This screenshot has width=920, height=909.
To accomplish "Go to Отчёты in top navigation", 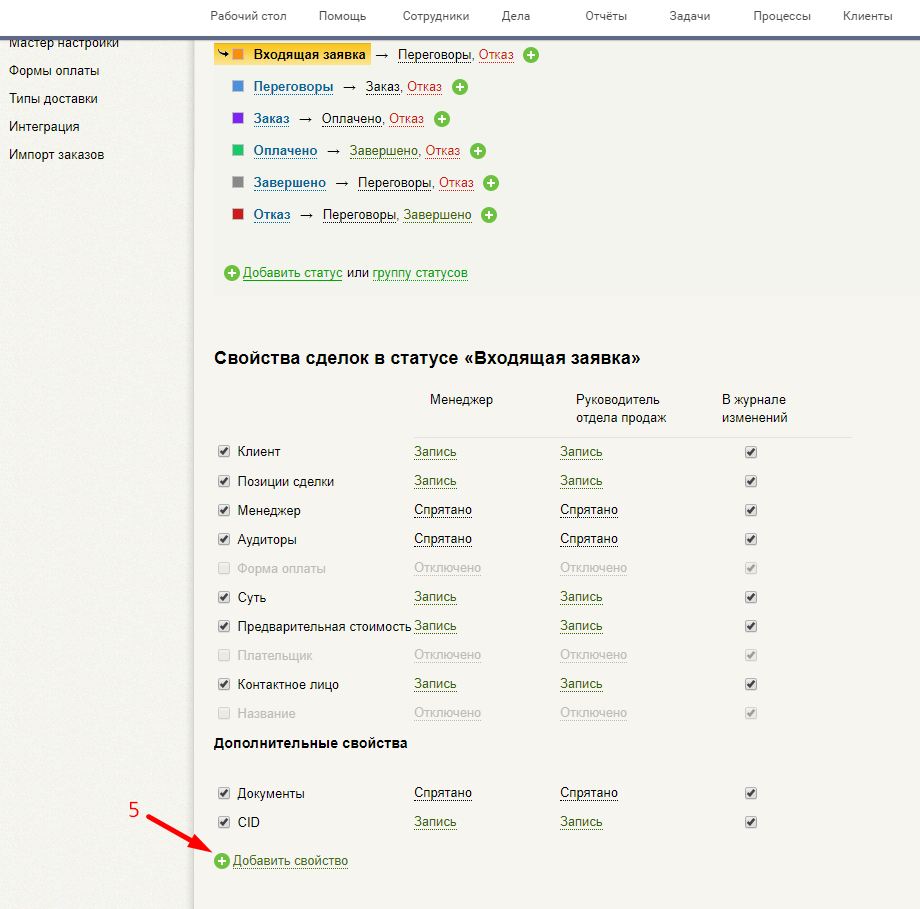I will click(x=606, y=16).
